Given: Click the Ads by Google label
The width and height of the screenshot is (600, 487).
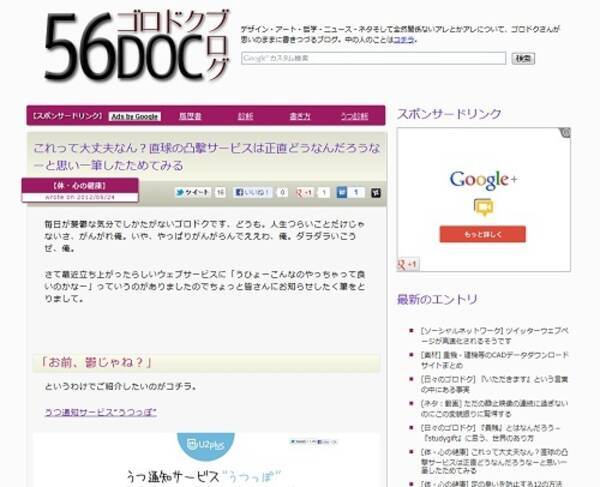Looking at the screenshot, I should tap(135, 116).
